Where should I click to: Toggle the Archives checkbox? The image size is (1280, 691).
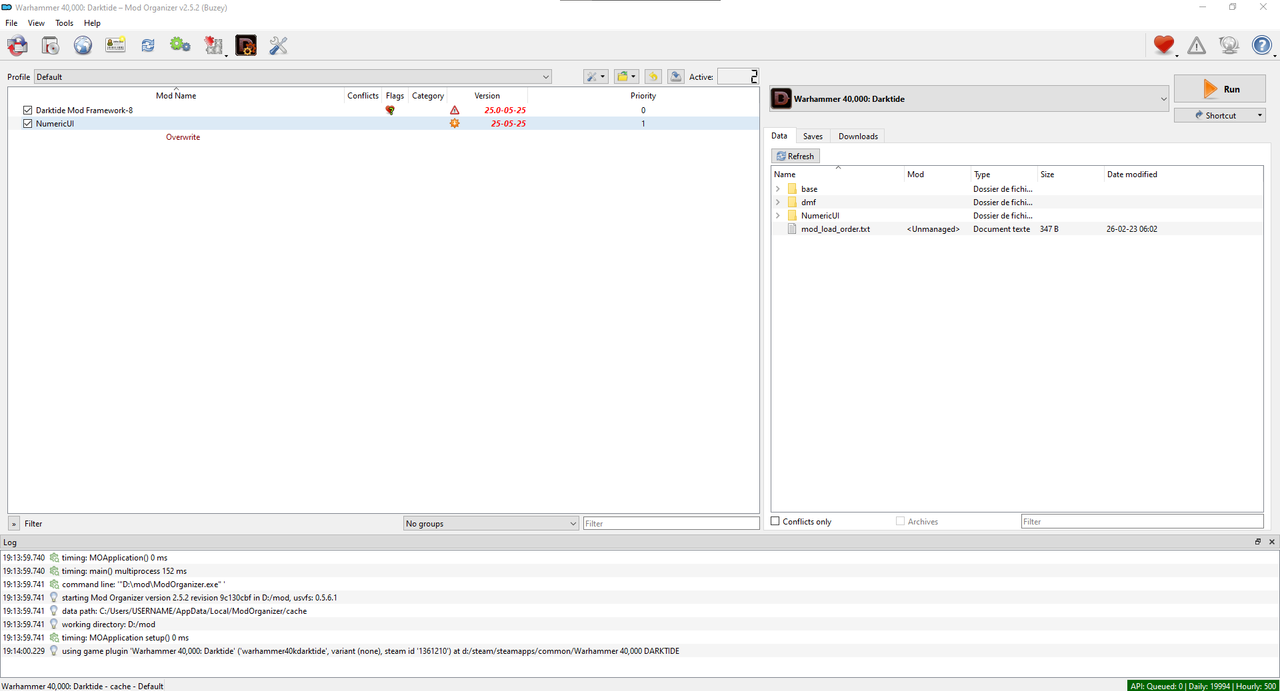click(900, 521)
